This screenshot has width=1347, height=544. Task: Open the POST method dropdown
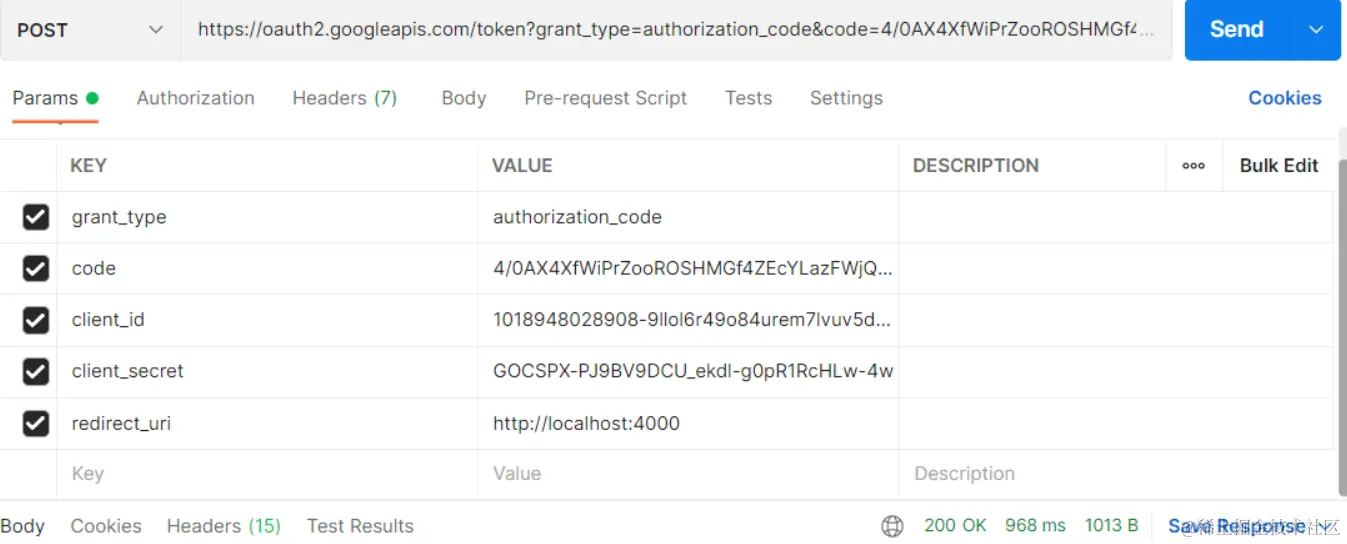pyautogui.click(x=90, y=30)
